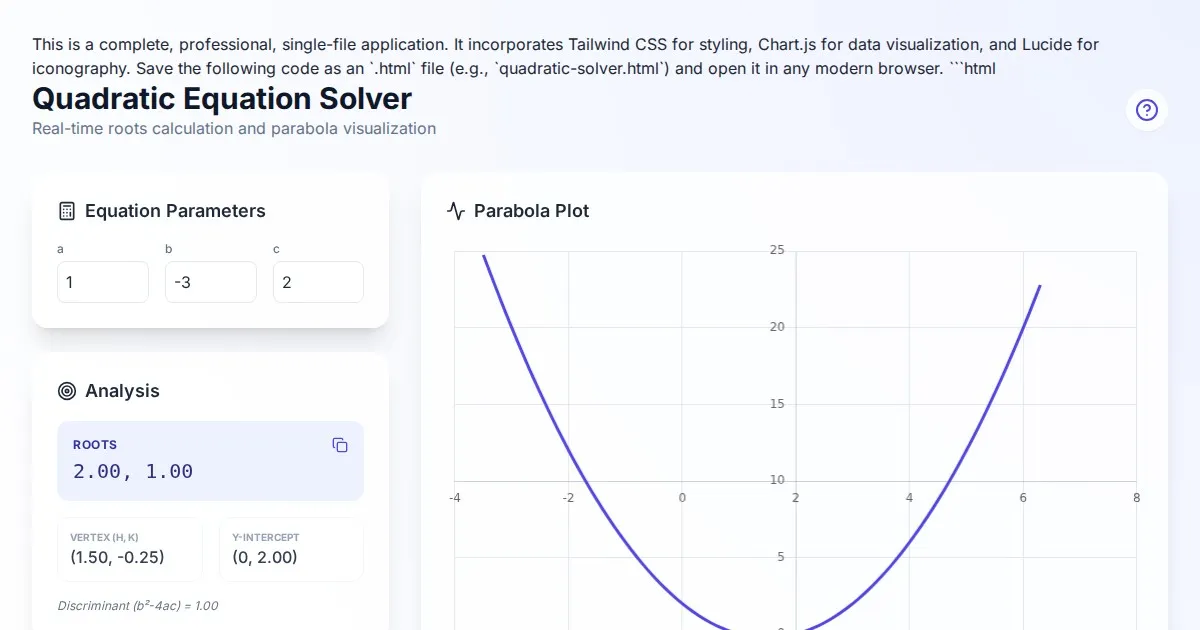
Task: Click the target icon next to Analysis
Action: click(x=67, y=391)
